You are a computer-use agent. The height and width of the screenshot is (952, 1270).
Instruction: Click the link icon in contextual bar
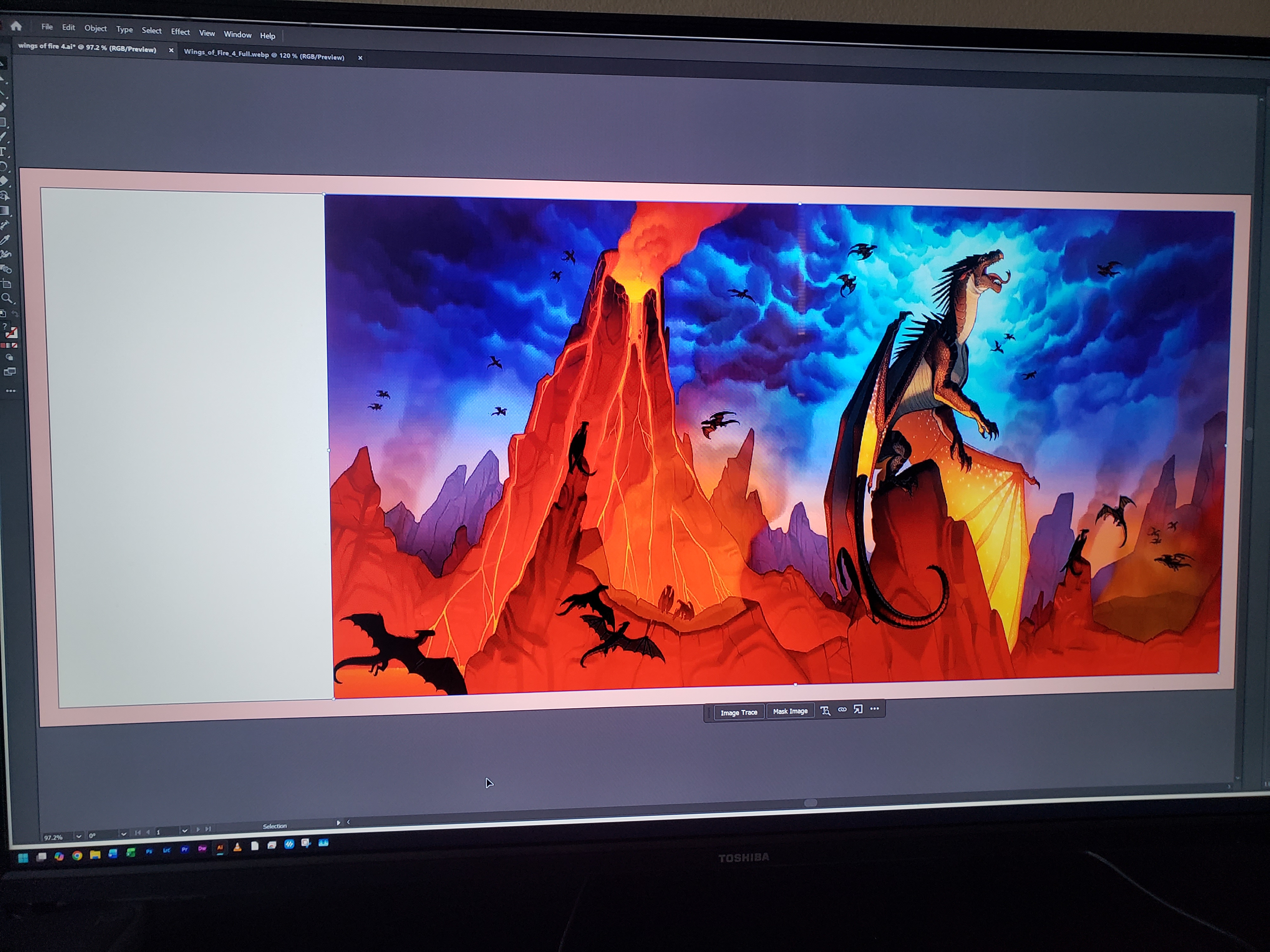pos(842,710)
